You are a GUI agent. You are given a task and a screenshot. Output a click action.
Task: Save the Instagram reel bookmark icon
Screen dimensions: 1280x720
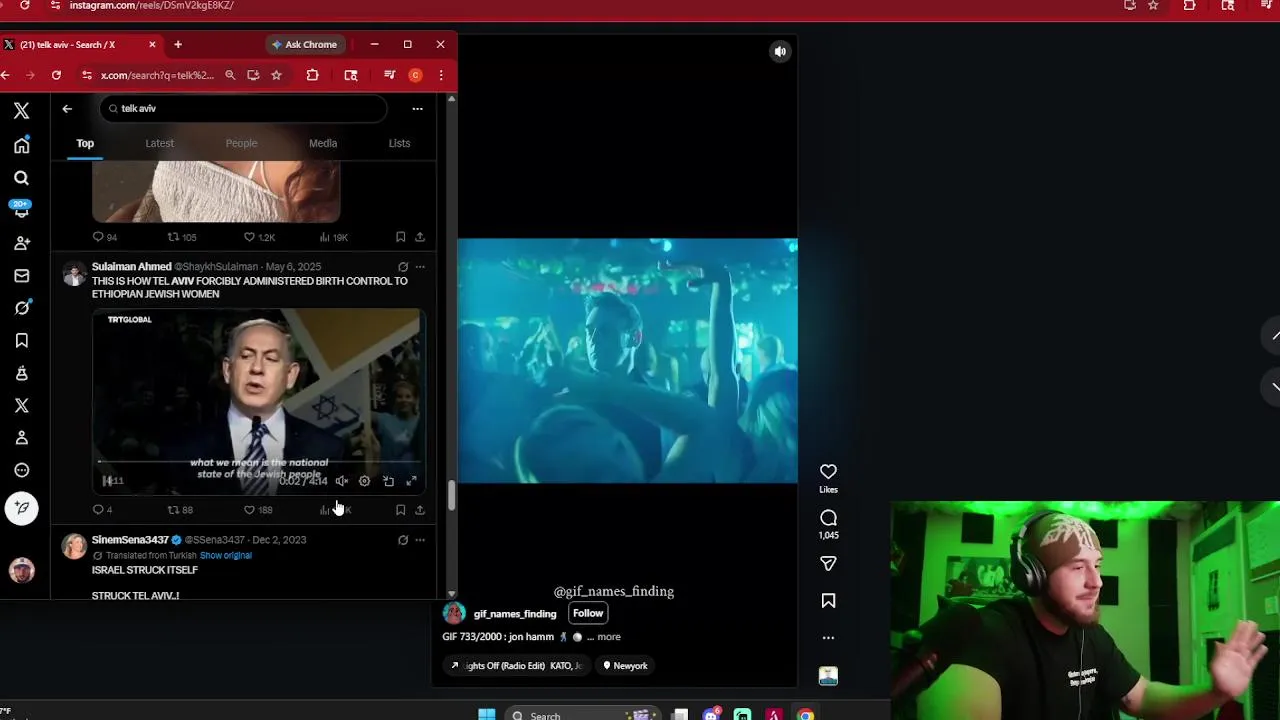[x=828, y=601]
